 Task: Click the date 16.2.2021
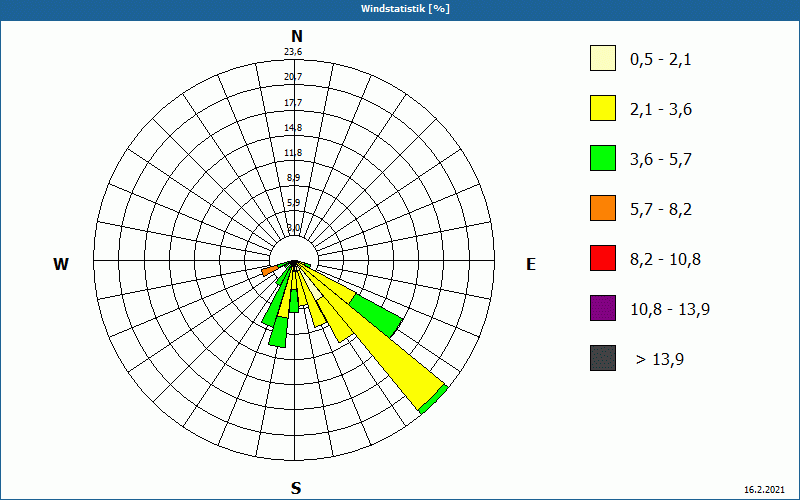[x=764, y=490]
